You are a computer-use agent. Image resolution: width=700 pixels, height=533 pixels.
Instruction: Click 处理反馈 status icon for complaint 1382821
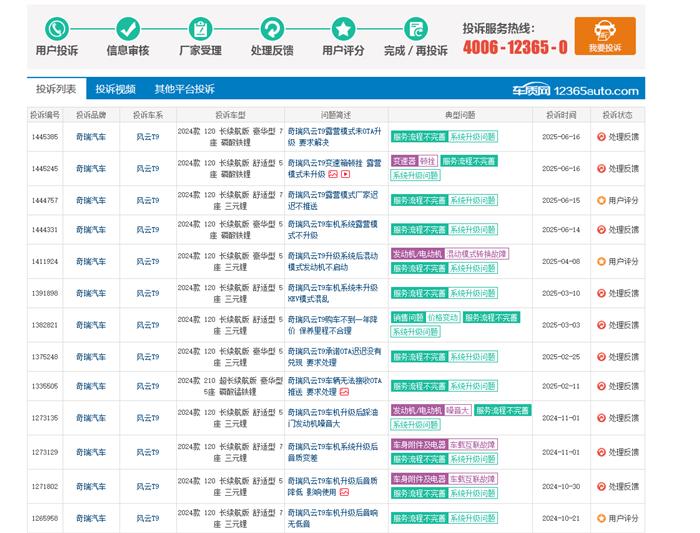pyautogui.click(x=601, y=325)
